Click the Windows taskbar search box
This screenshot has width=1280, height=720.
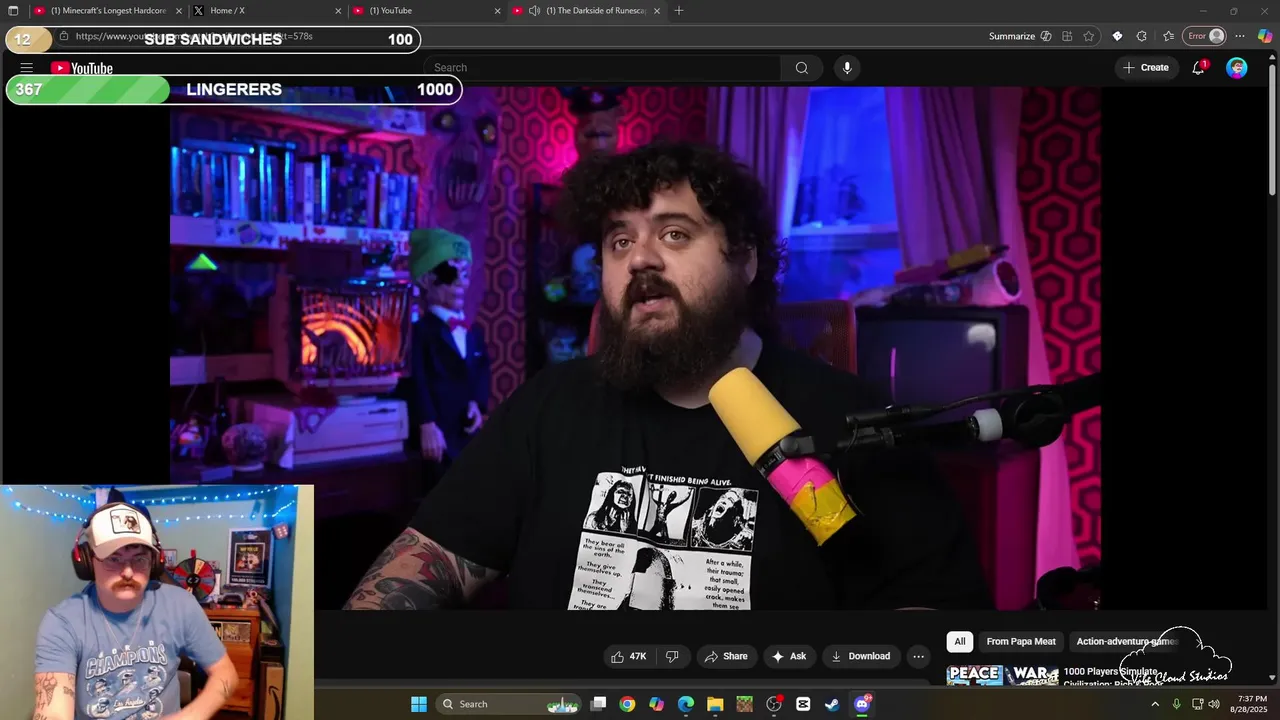[509, 704]
